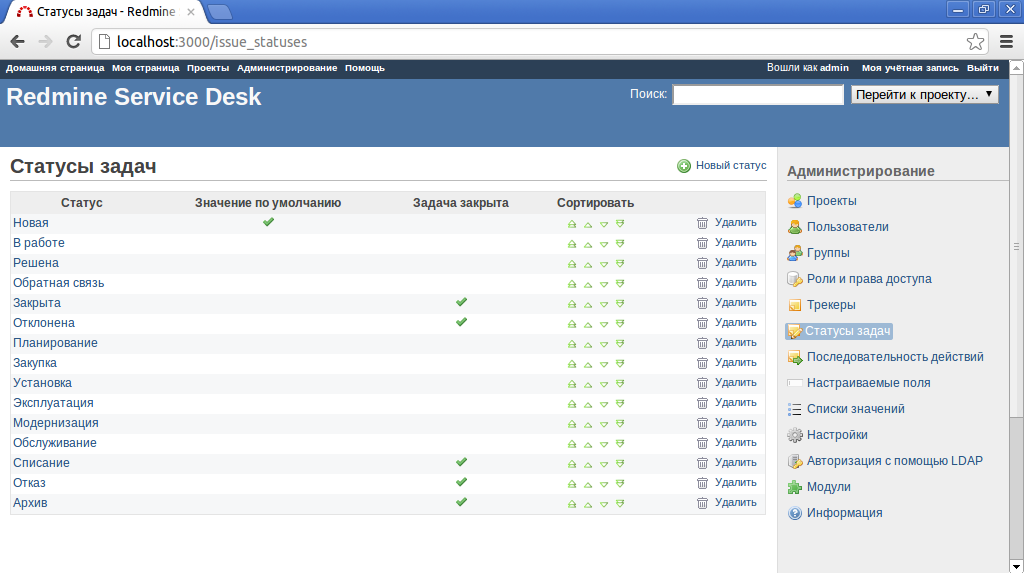The image size is (1024, 573).
Task: Click 'Новый статус' link
Action: point(731,165)
